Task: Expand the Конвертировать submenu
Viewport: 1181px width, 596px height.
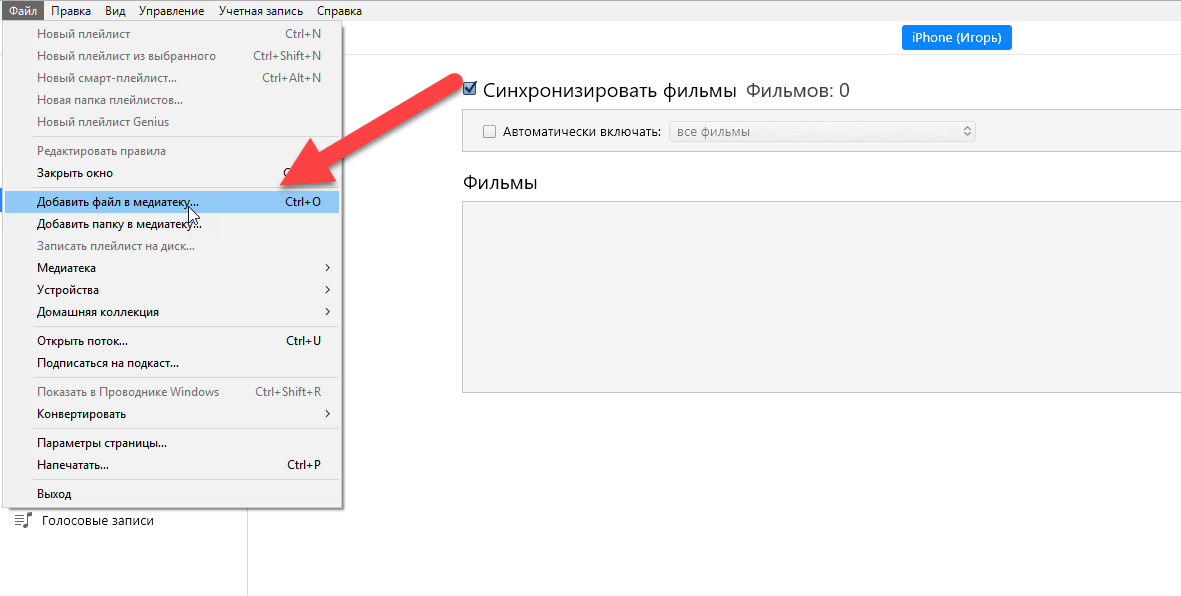Action: point(172,414)
